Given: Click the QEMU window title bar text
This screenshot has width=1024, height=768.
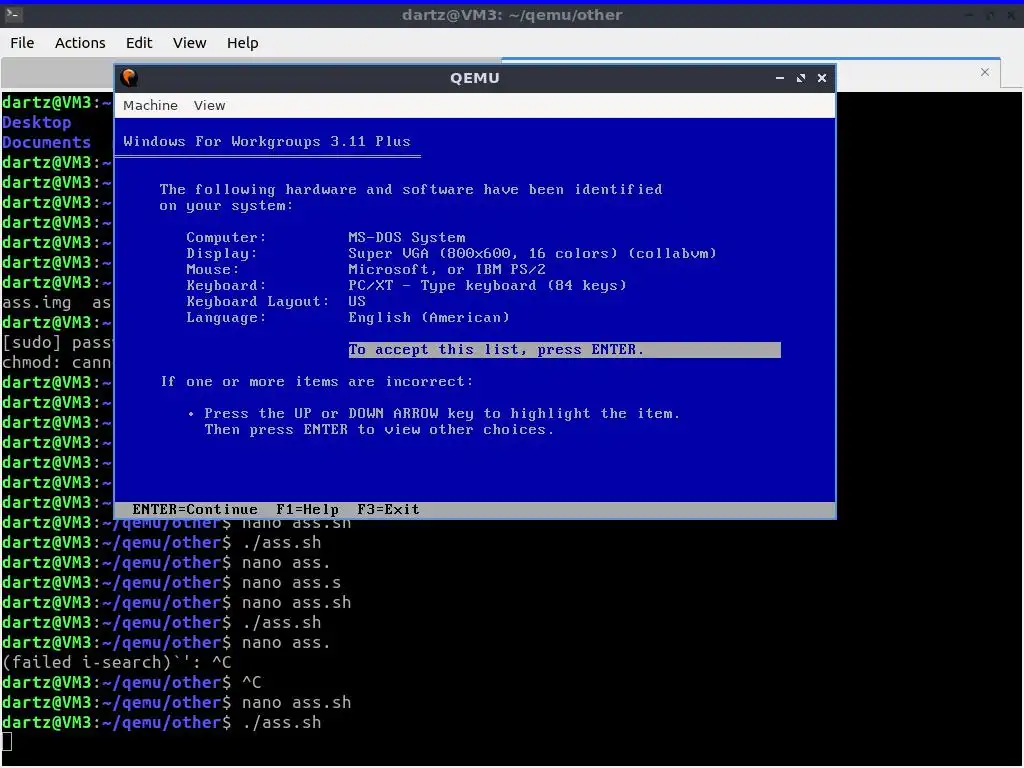Looking at the screenshot, I should click(475, 78).
